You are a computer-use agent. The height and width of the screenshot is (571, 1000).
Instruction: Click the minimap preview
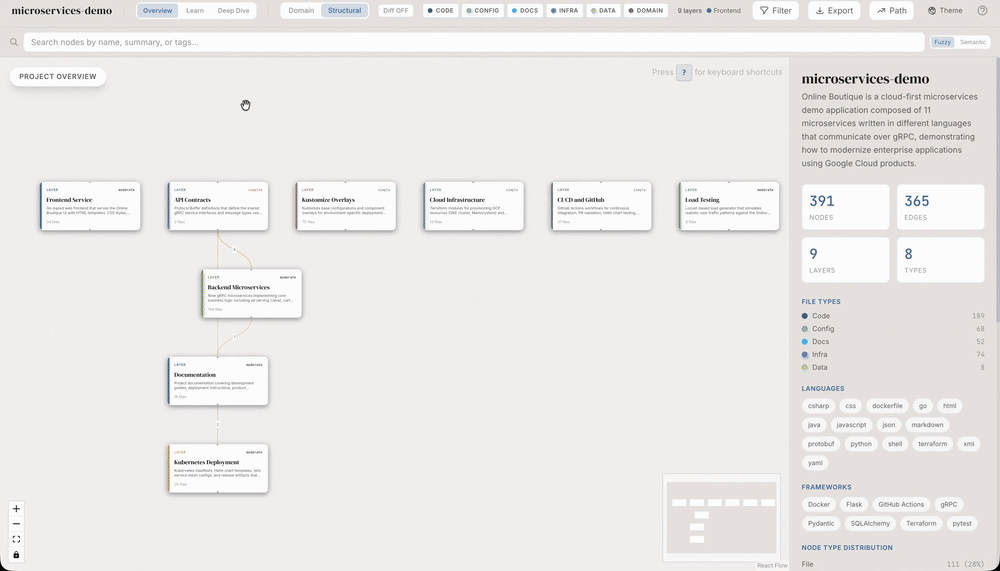pyautogui.click(x=721, y=517)
